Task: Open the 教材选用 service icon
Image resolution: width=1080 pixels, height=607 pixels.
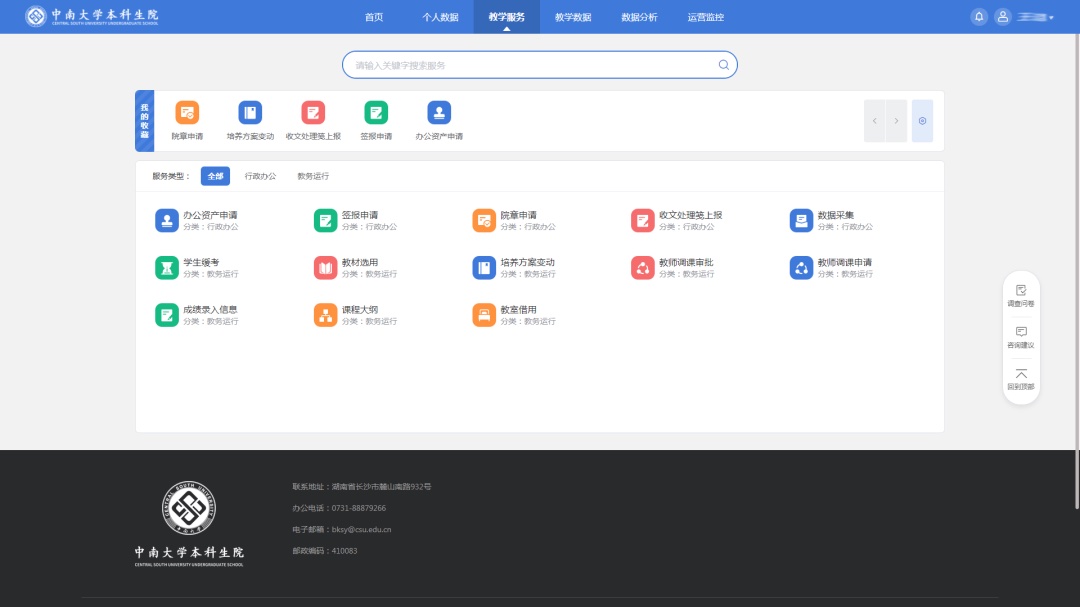Action: point(325,268)
